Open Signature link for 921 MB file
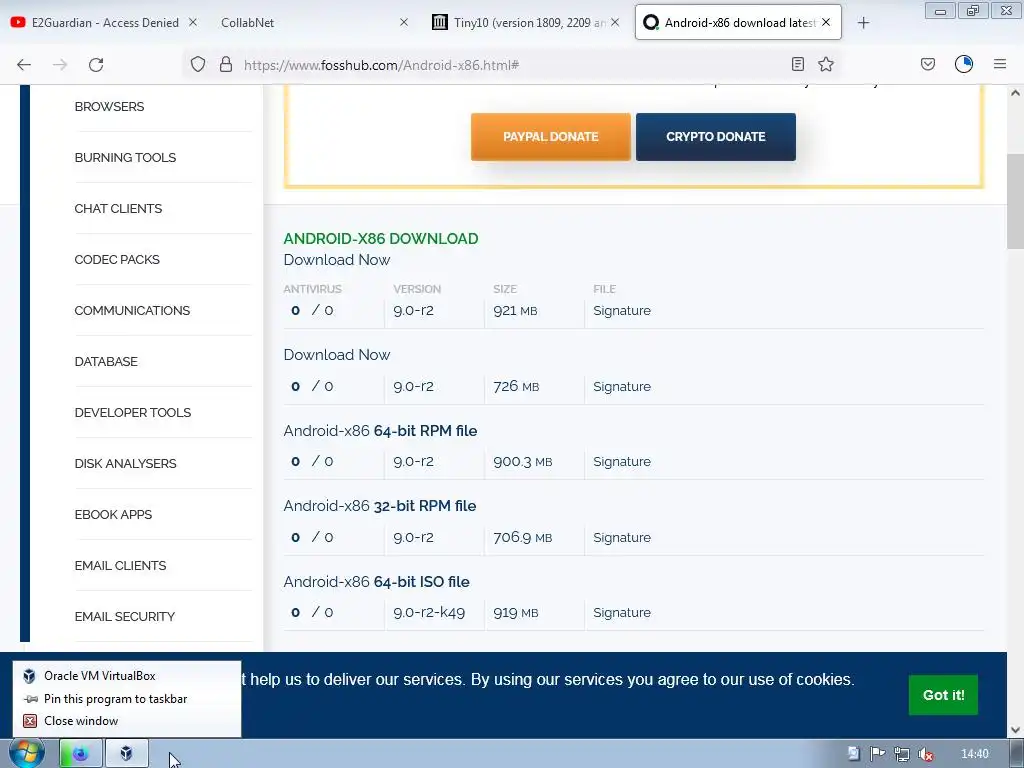 pos(622,311)
